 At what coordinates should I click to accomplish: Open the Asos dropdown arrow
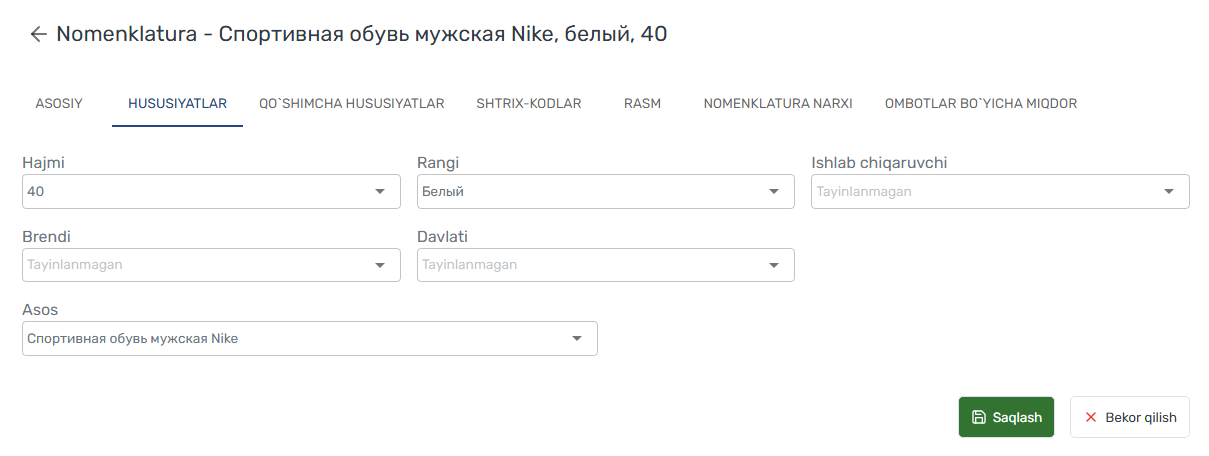577,339
